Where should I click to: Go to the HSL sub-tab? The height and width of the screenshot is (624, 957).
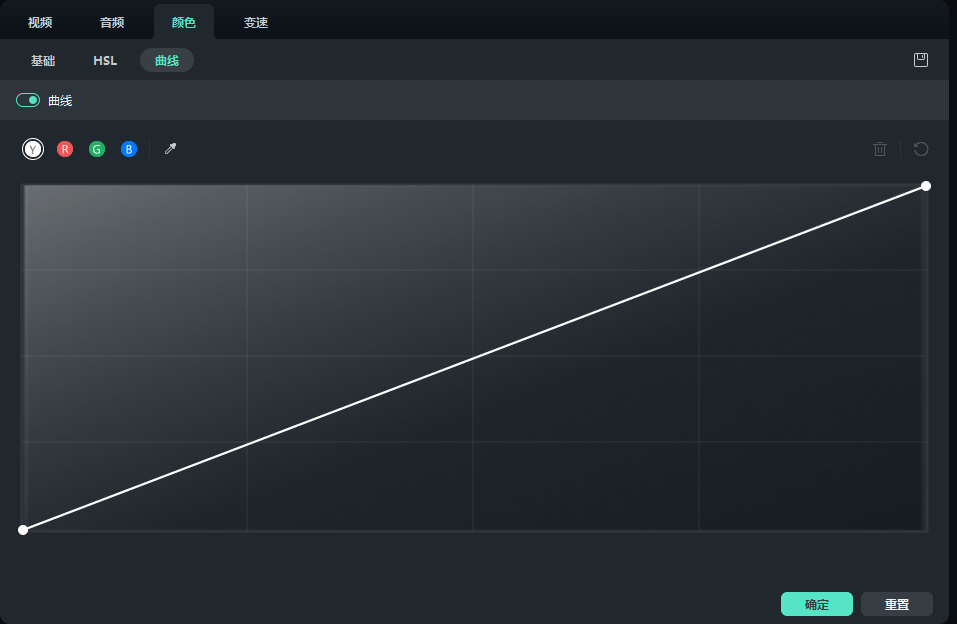(x=105, y=60)
